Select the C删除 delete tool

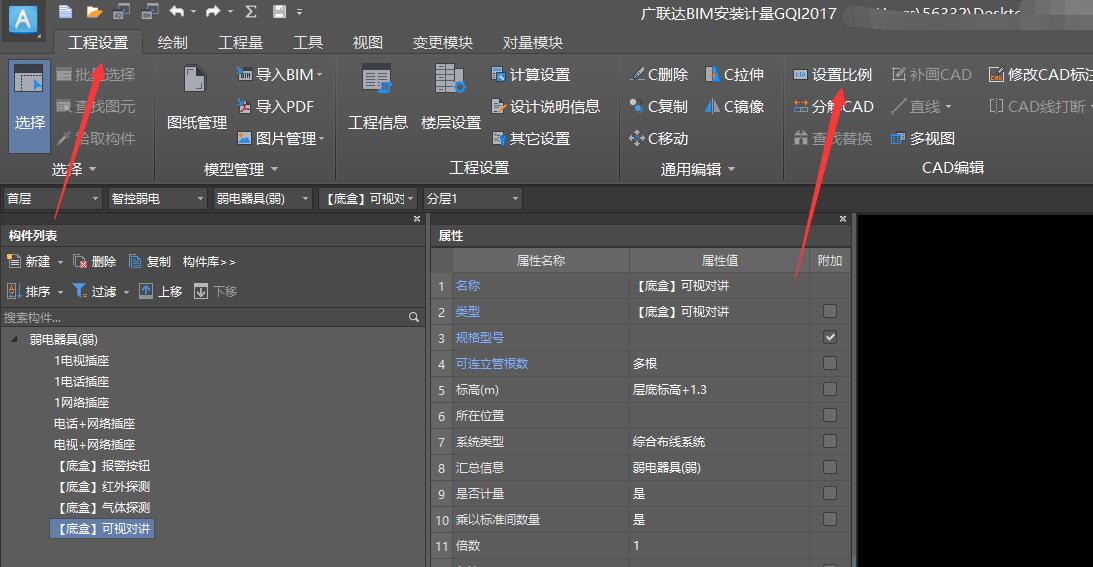[659, 75]
